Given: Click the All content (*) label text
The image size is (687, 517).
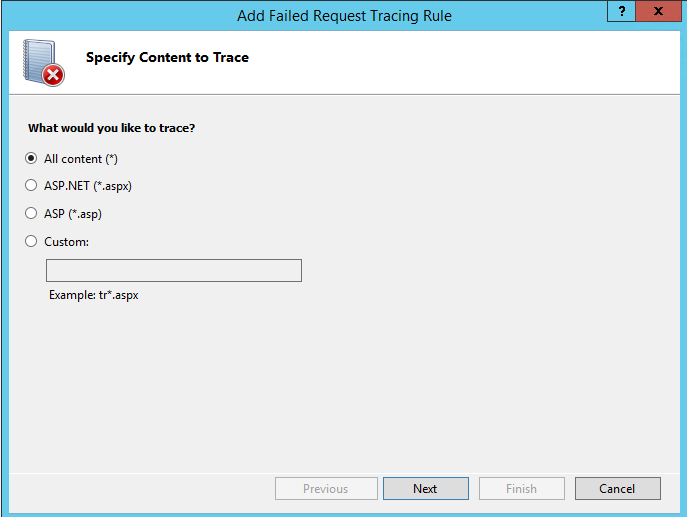Looking at the screenshot, I should click(81, 159).
